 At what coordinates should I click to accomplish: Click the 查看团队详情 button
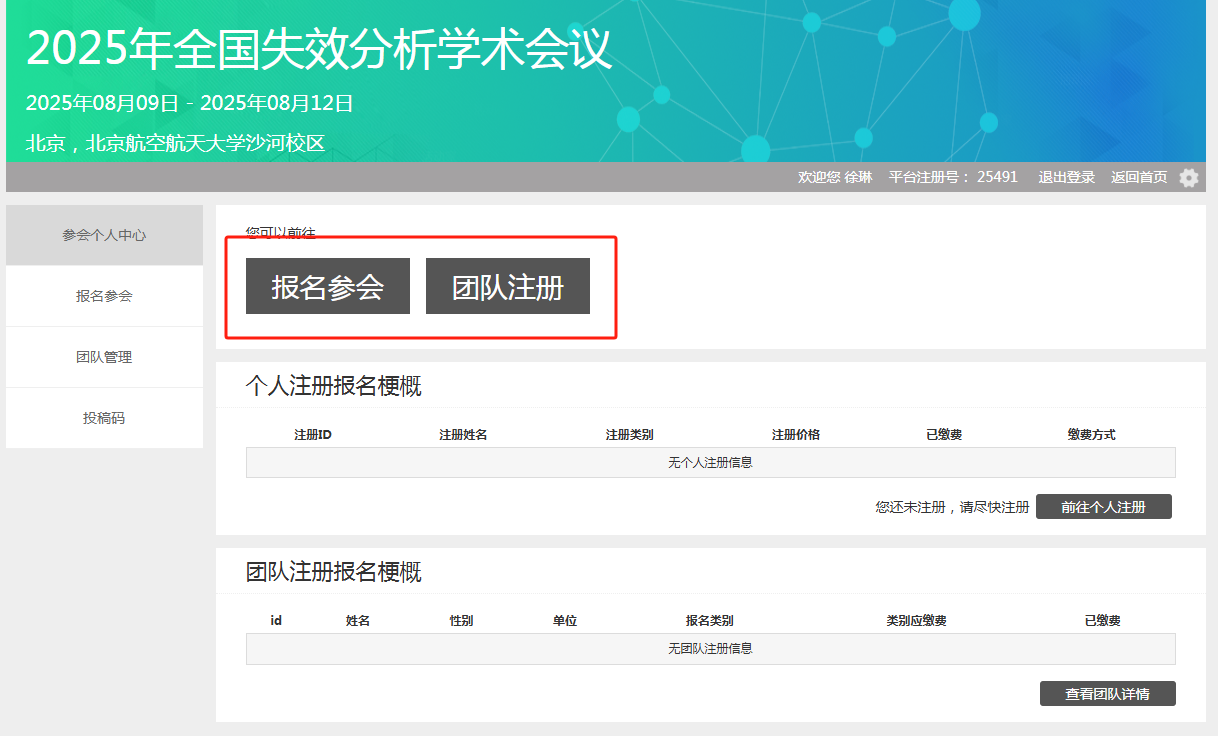click(x=1107, y=694)
